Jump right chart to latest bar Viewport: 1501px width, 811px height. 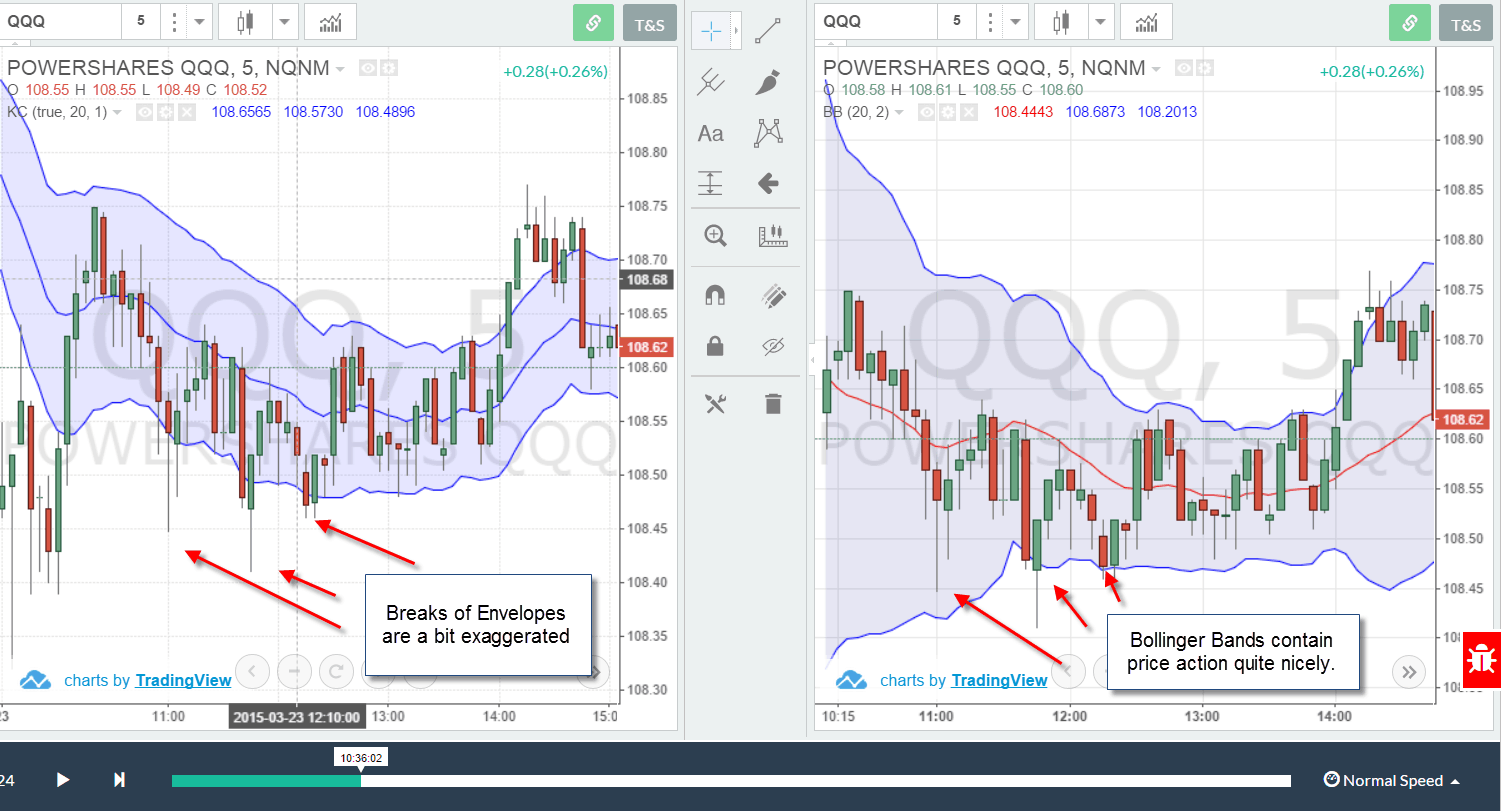(x=1409, y=671)
